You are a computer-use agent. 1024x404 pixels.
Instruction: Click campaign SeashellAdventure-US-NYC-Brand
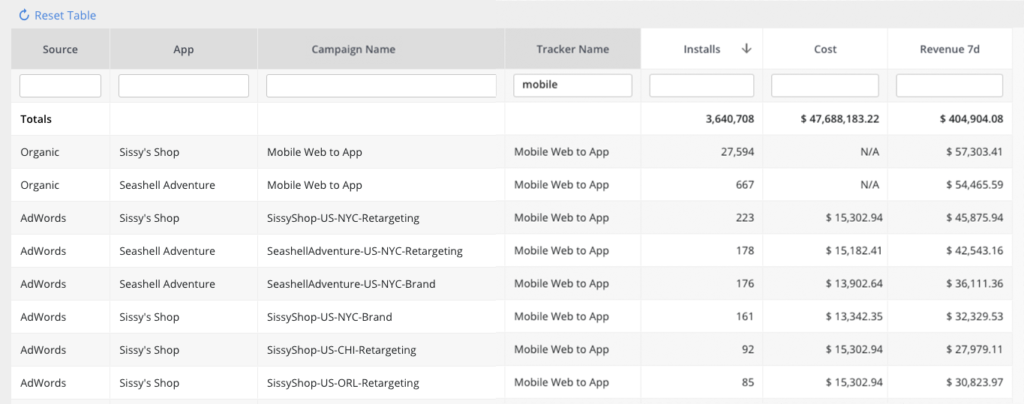pyautogui.click(x=351, y=284)
